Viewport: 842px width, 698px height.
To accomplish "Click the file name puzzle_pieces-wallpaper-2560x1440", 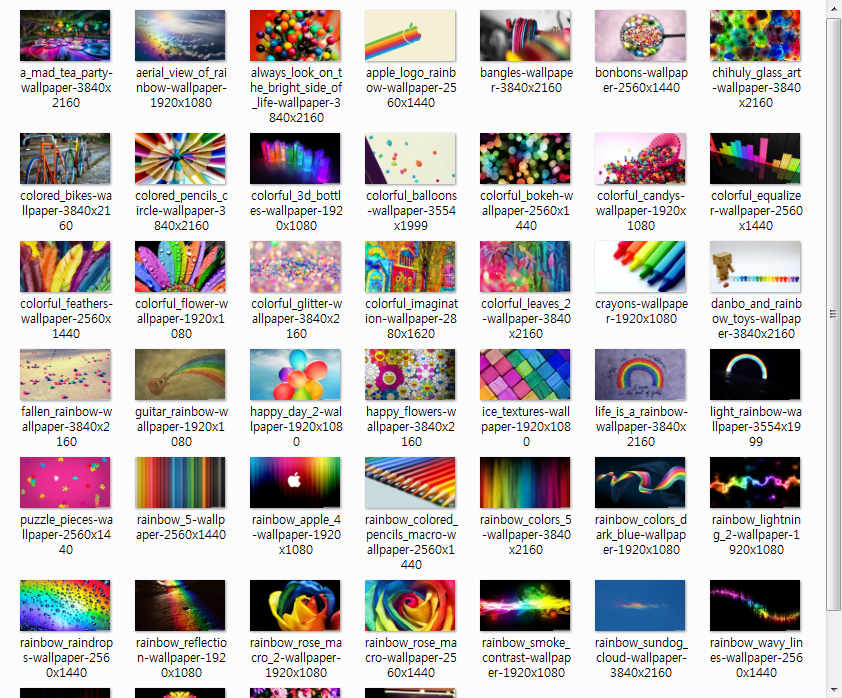I will [x=66, y=534].
